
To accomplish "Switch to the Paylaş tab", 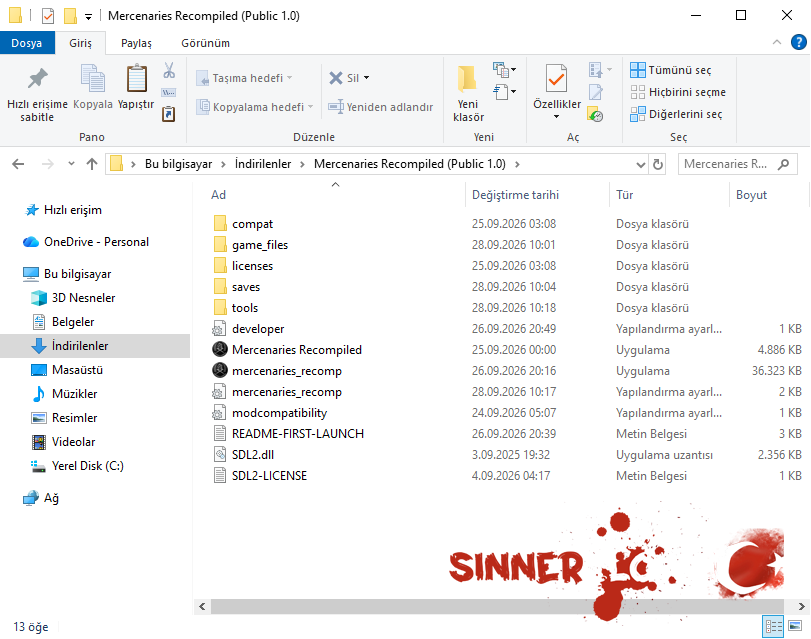I will coord(137,43).
